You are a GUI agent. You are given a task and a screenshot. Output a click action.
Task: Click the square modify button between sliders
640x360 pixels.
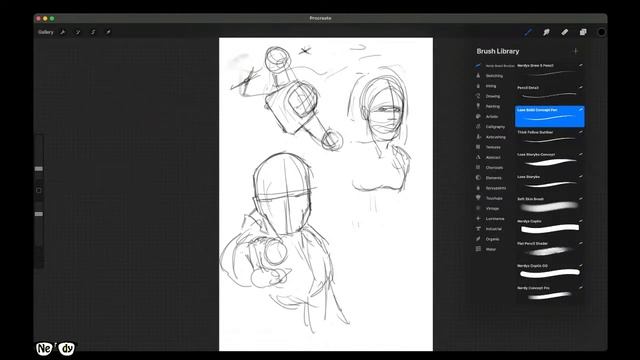(x=39, y=190)
